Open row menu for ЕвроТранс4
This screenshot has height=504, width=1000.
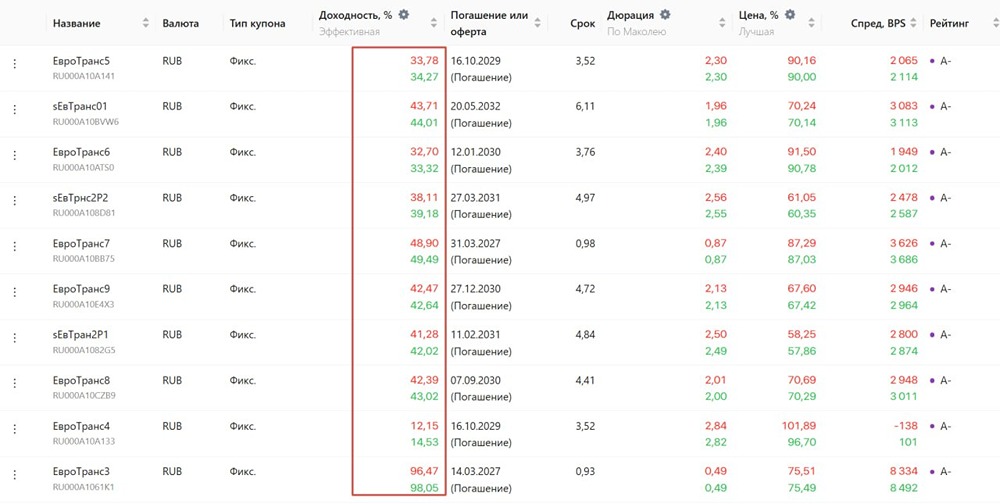15,429
